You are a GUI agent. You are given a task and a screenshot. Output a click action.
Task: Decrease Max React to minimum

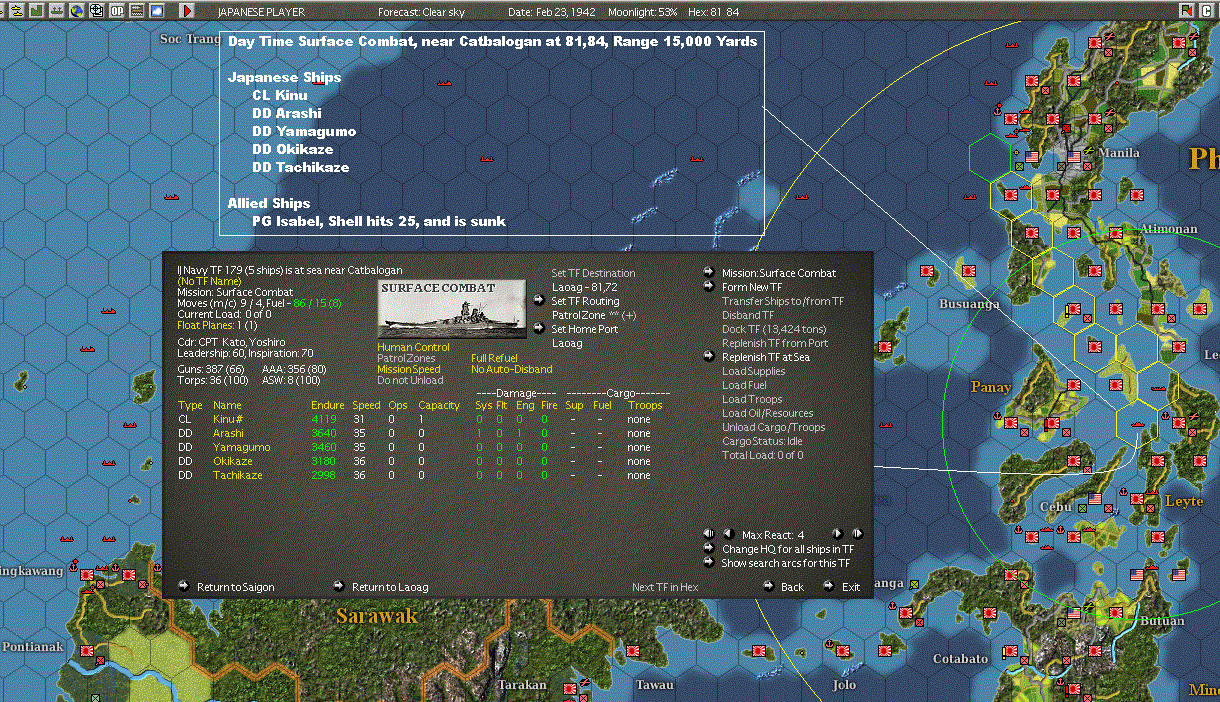(709, 534)
